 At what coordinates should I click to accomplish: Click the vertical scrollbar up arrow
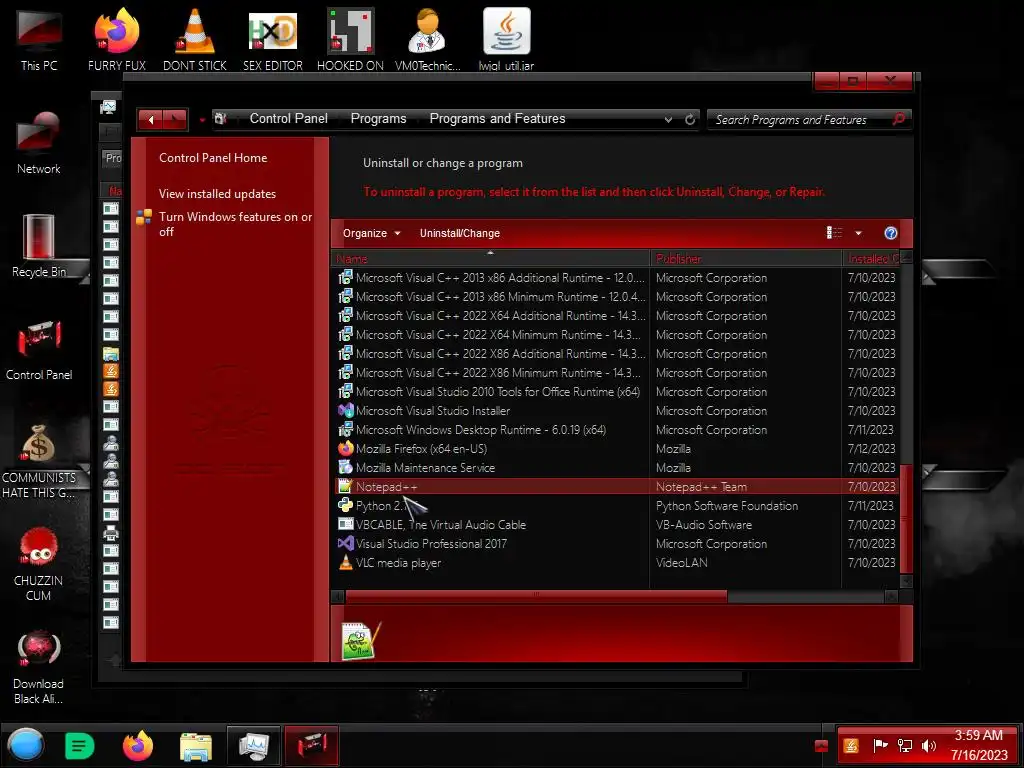[x=906, y=257]
